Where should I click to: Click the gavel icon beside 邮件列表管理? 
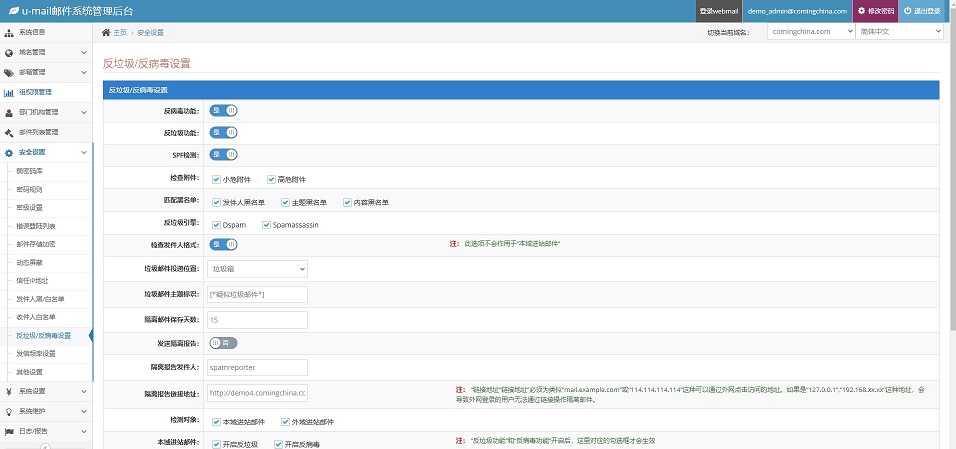(9, 132)
